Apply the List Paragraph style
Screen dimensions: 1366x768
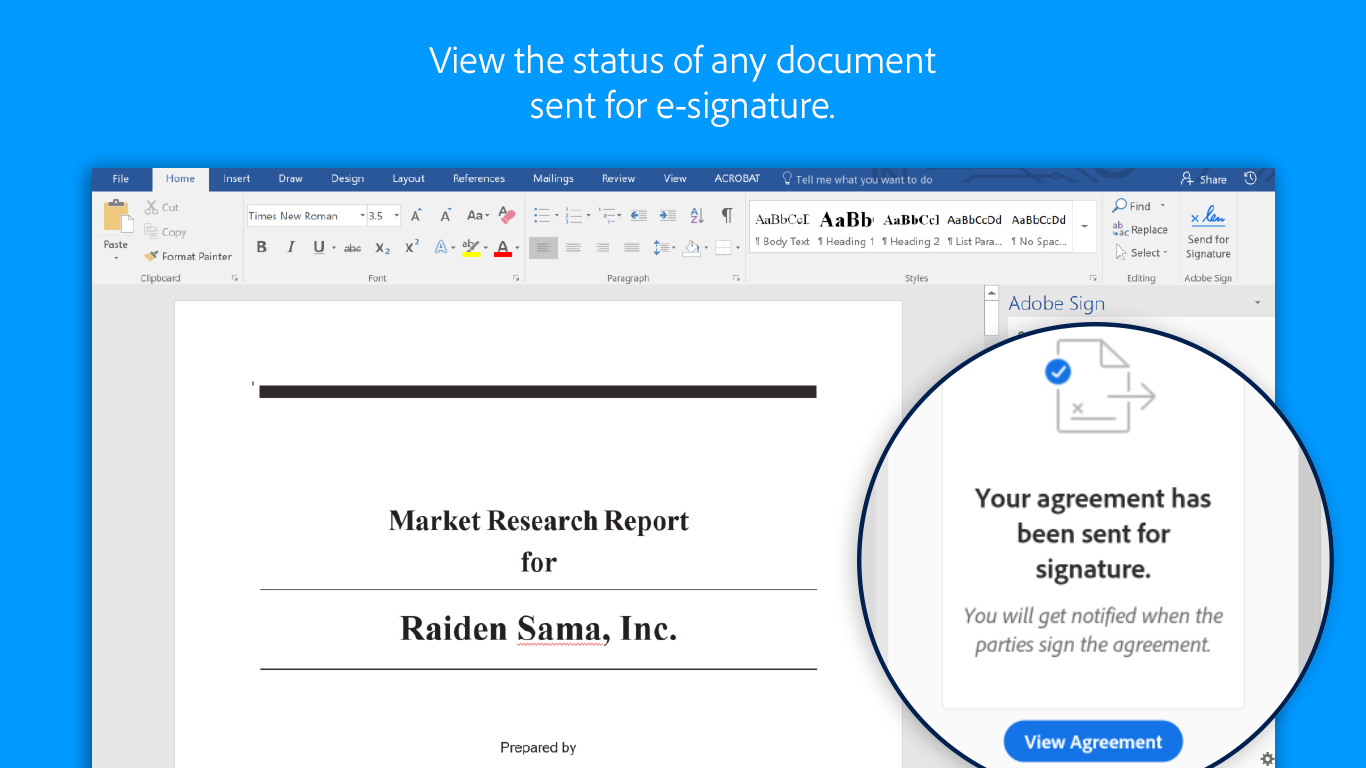(975, 228)
